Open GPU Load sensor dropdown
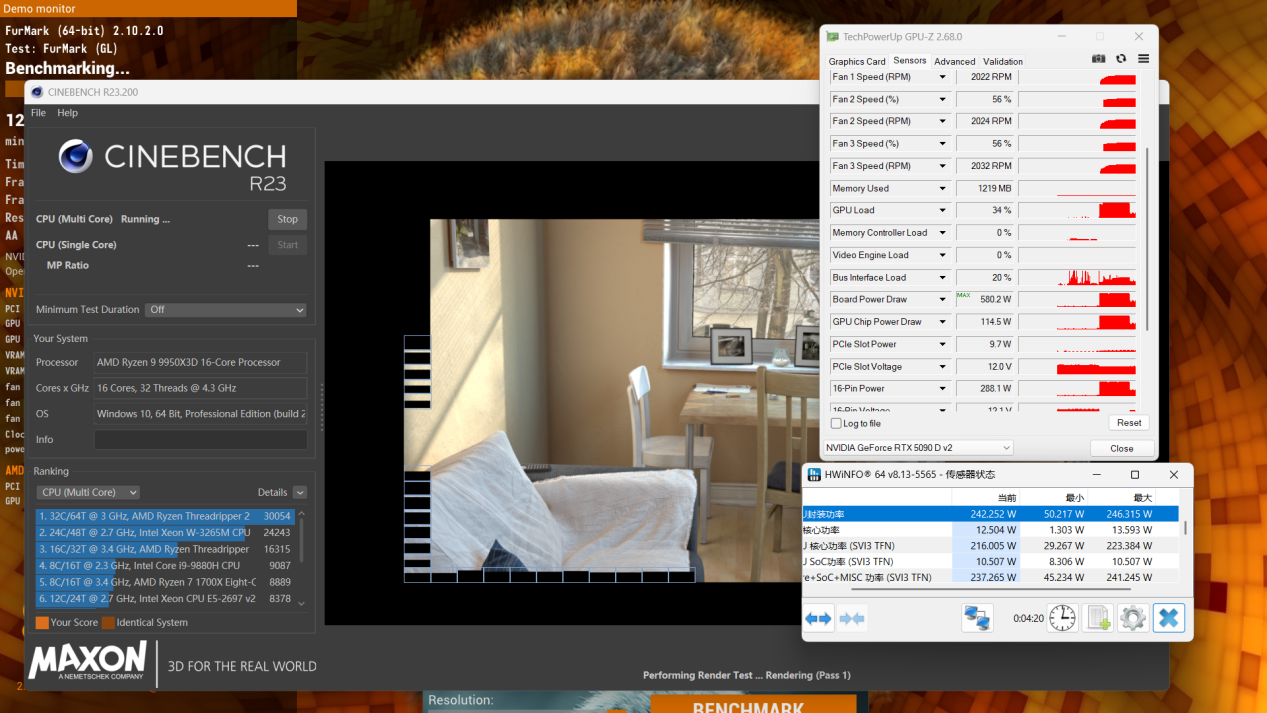The image size is (1267, 713). 942,210
